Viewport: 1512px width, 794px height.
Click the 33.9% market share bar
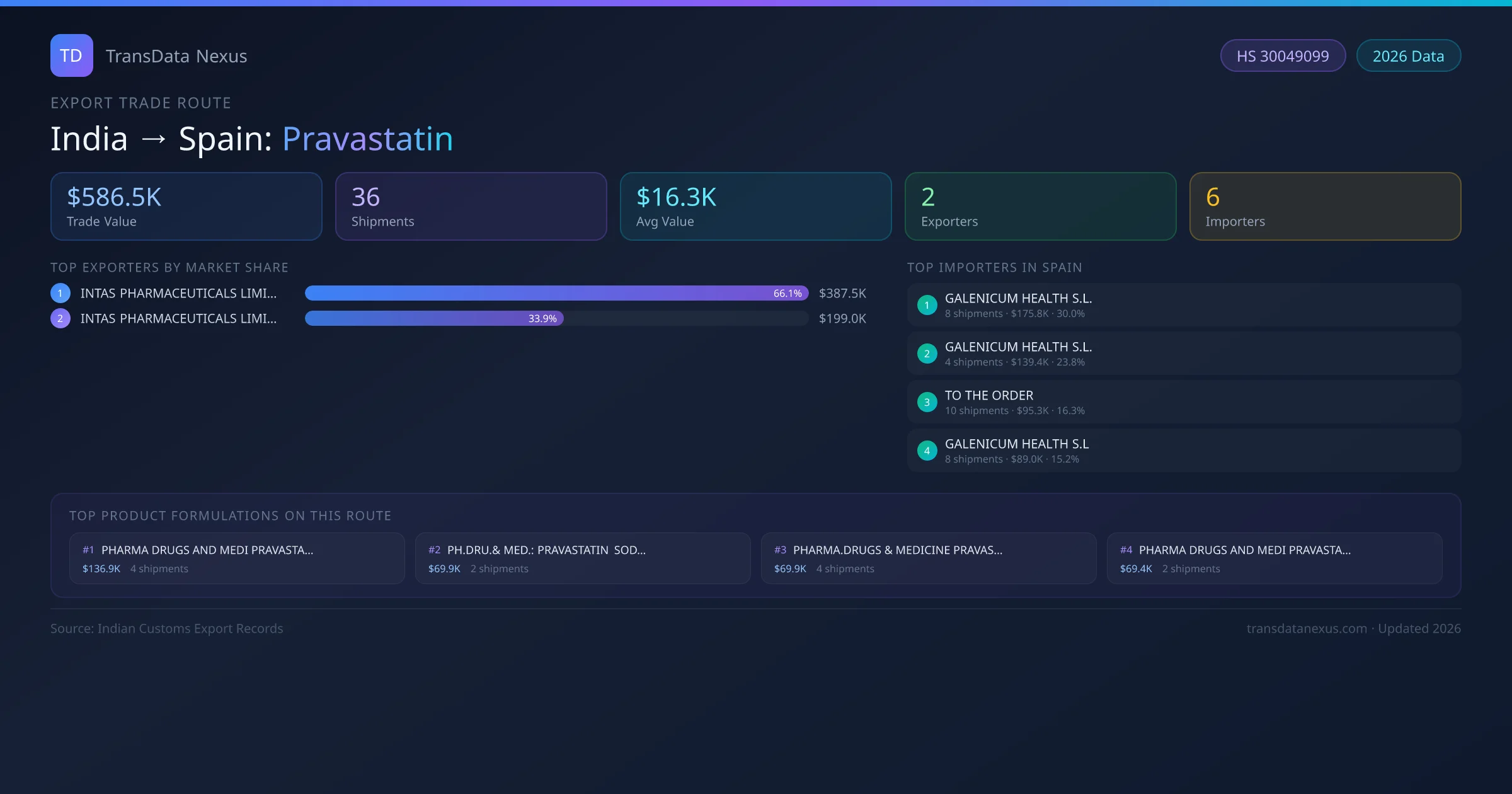433,318
